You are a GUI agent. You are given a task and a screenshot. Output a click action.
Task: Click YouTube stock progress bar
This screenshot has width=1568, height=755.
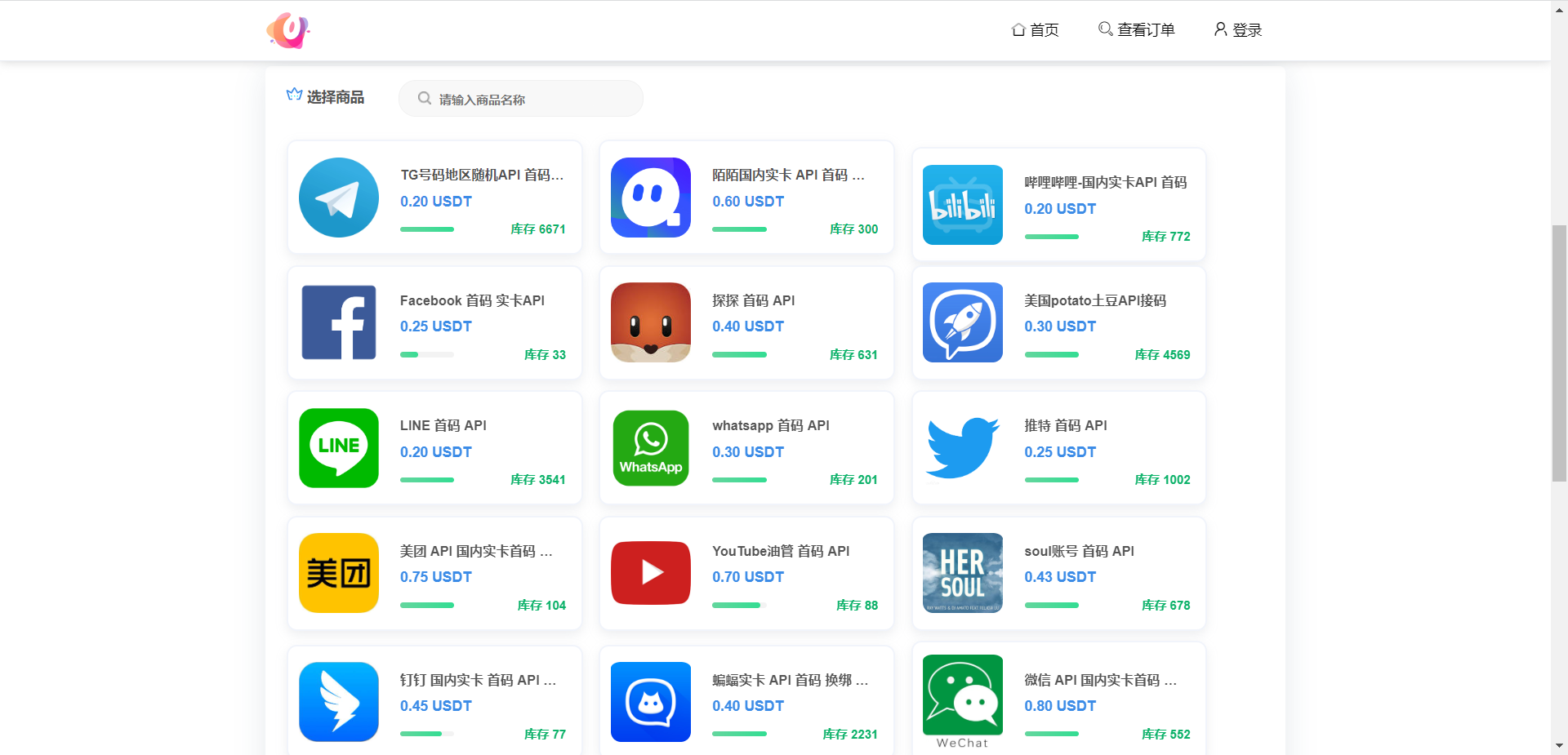tap(739, 606)
